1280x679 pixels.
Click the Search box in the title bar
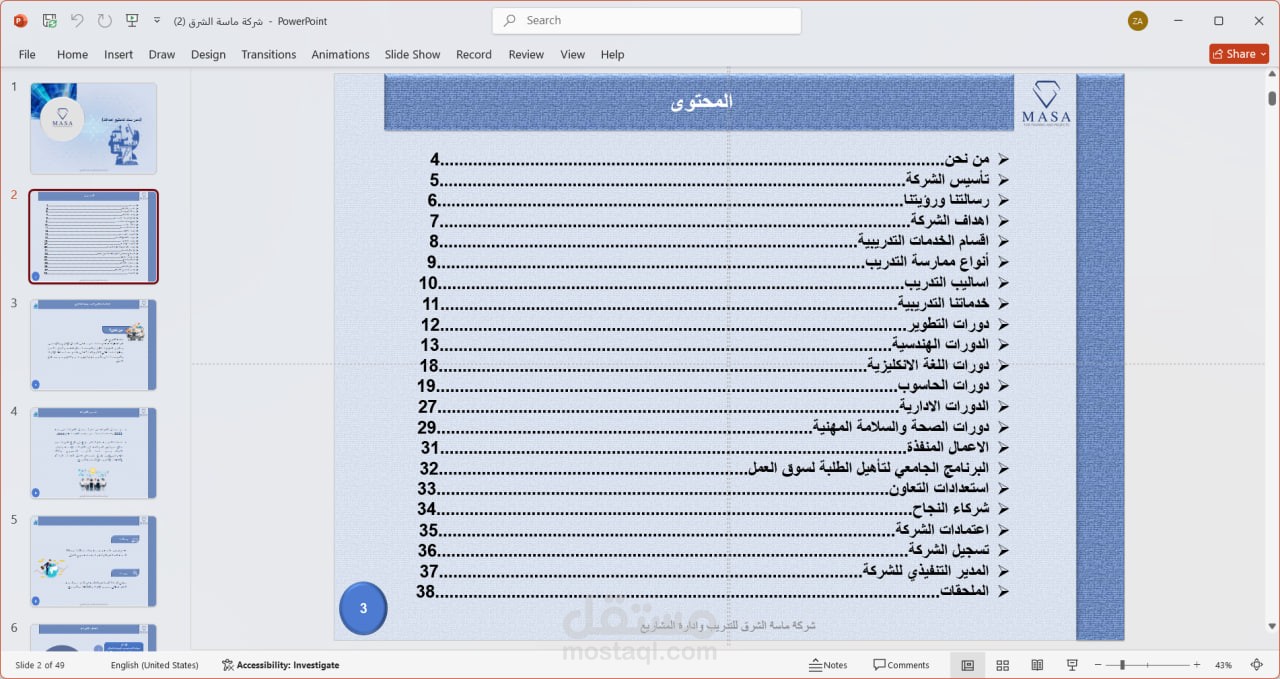pos(647,20)
